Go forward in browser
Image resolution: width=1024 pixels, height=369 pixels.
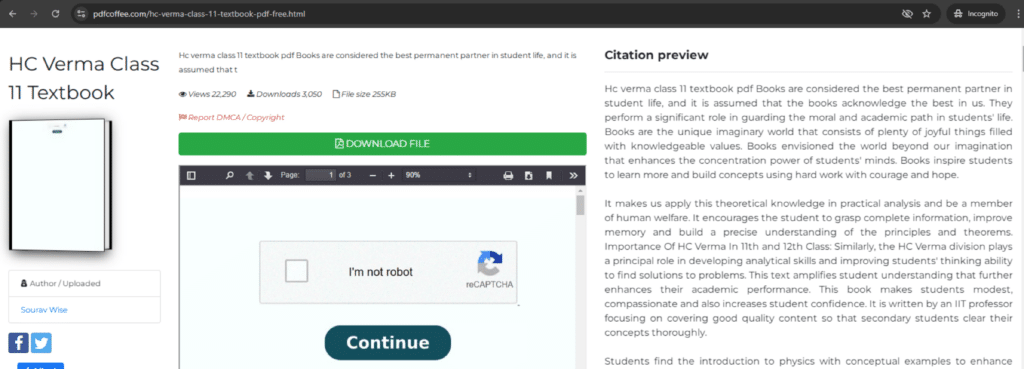click(34, 13)
